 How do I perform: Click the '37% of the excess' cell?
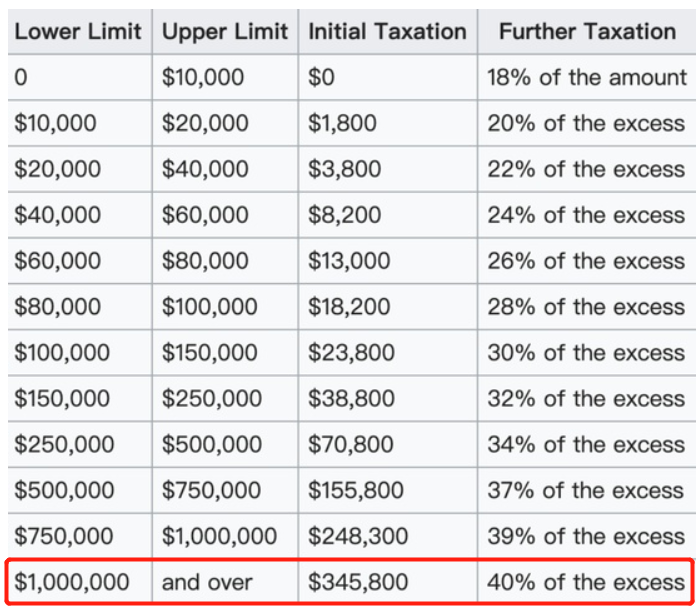coord(586,492)
